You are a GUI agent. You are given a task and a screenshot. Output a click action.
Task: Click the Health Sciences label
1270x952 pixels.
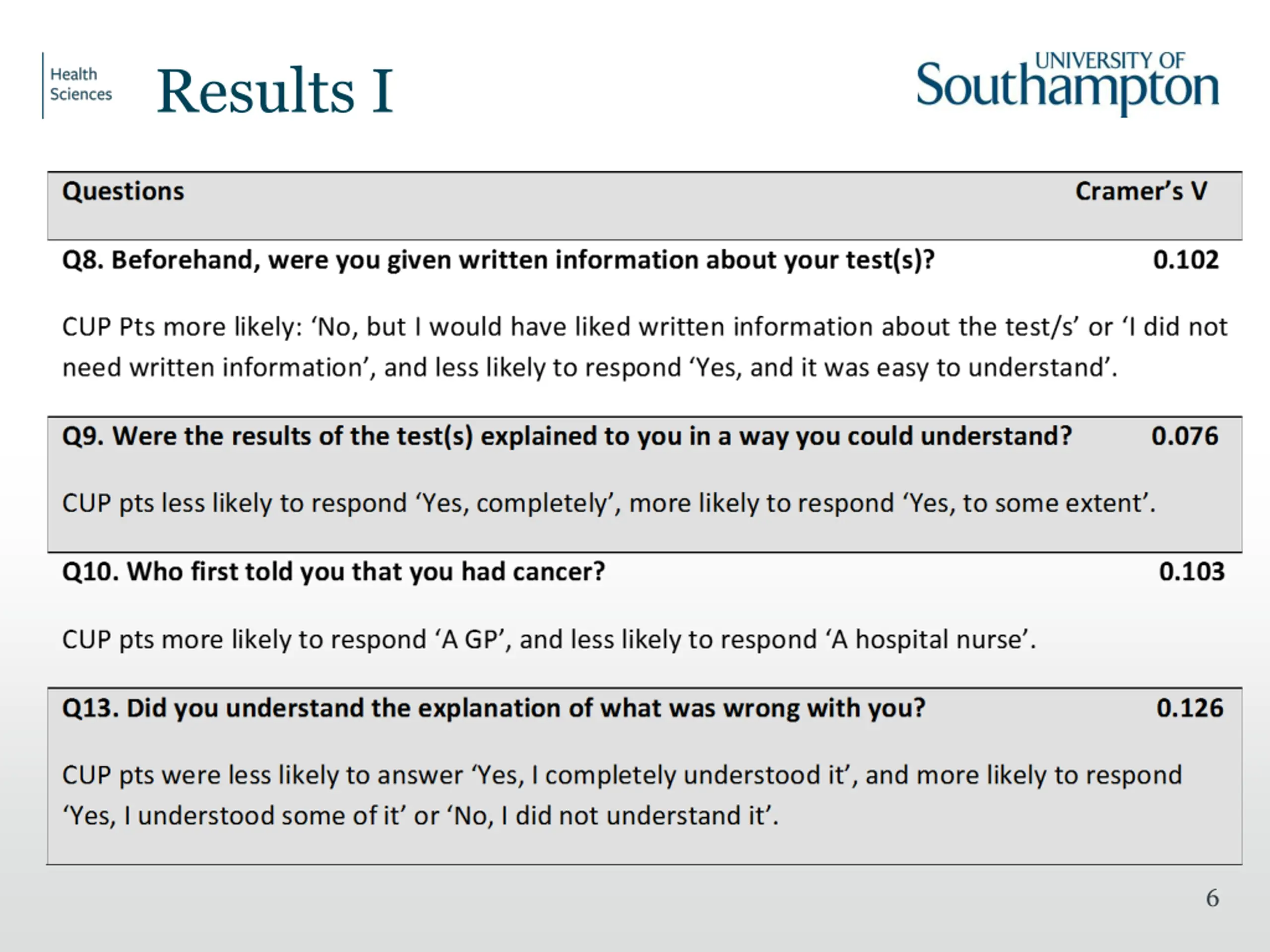pos(81,84)
